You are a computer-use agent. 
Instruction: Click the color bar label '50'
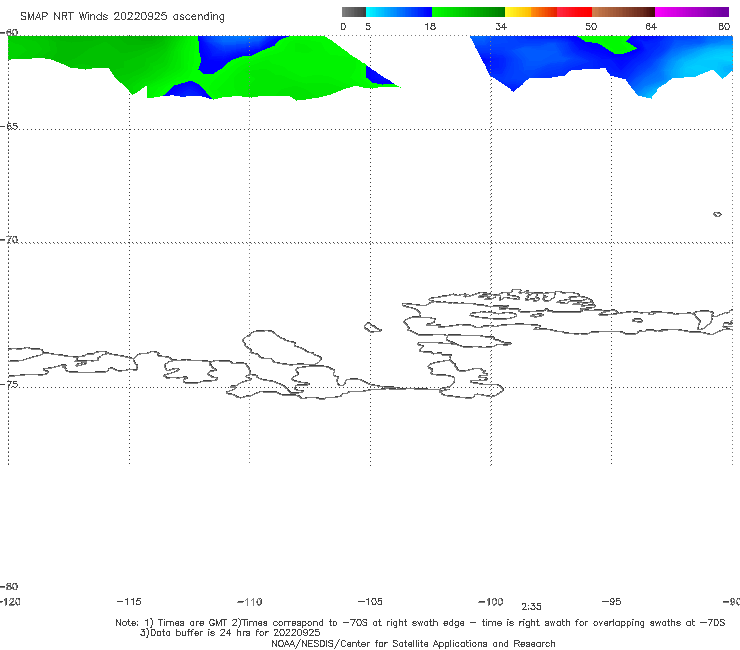[591, 26]
